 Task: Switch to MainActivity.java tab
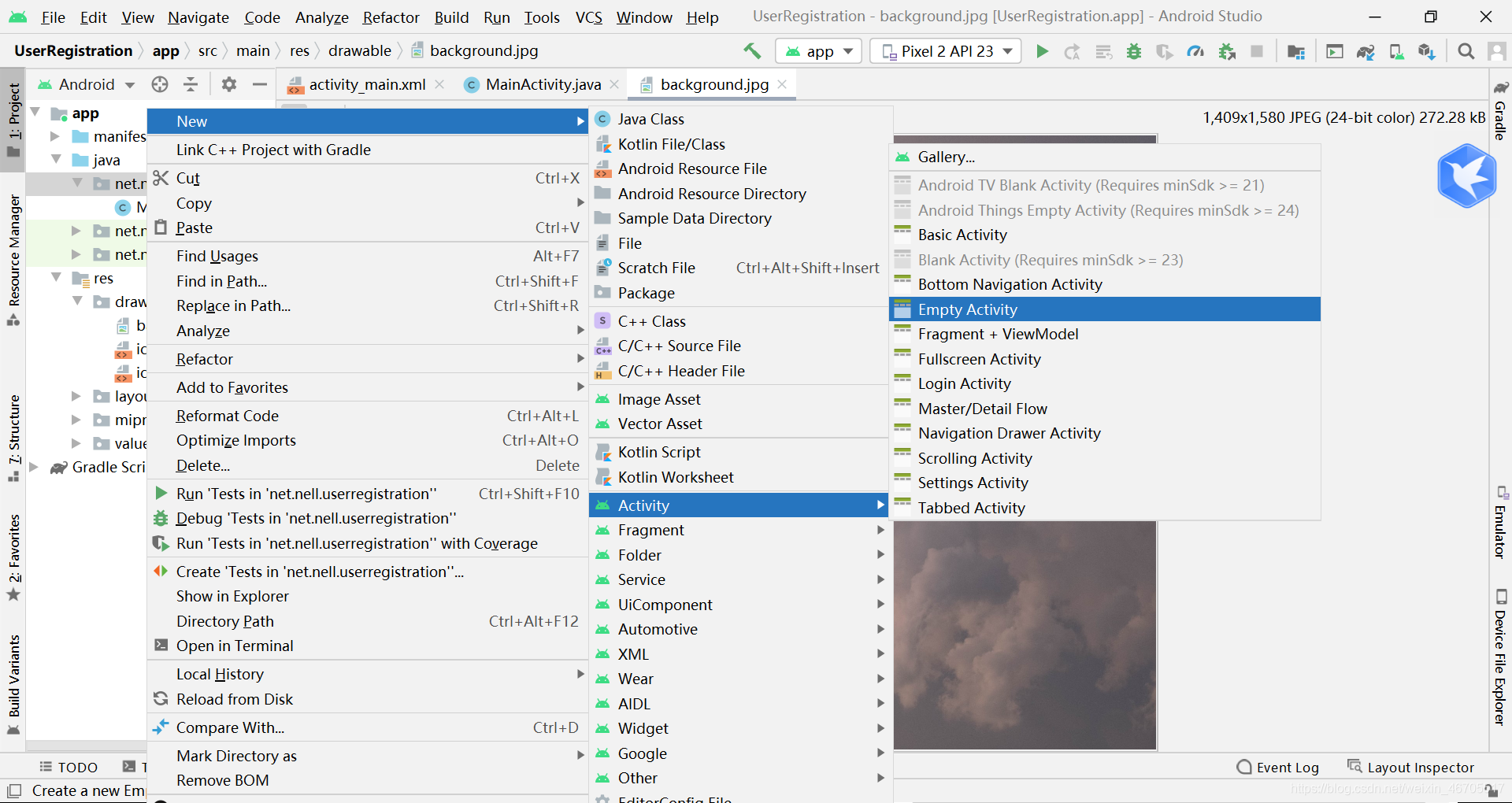tap(543, 84)
